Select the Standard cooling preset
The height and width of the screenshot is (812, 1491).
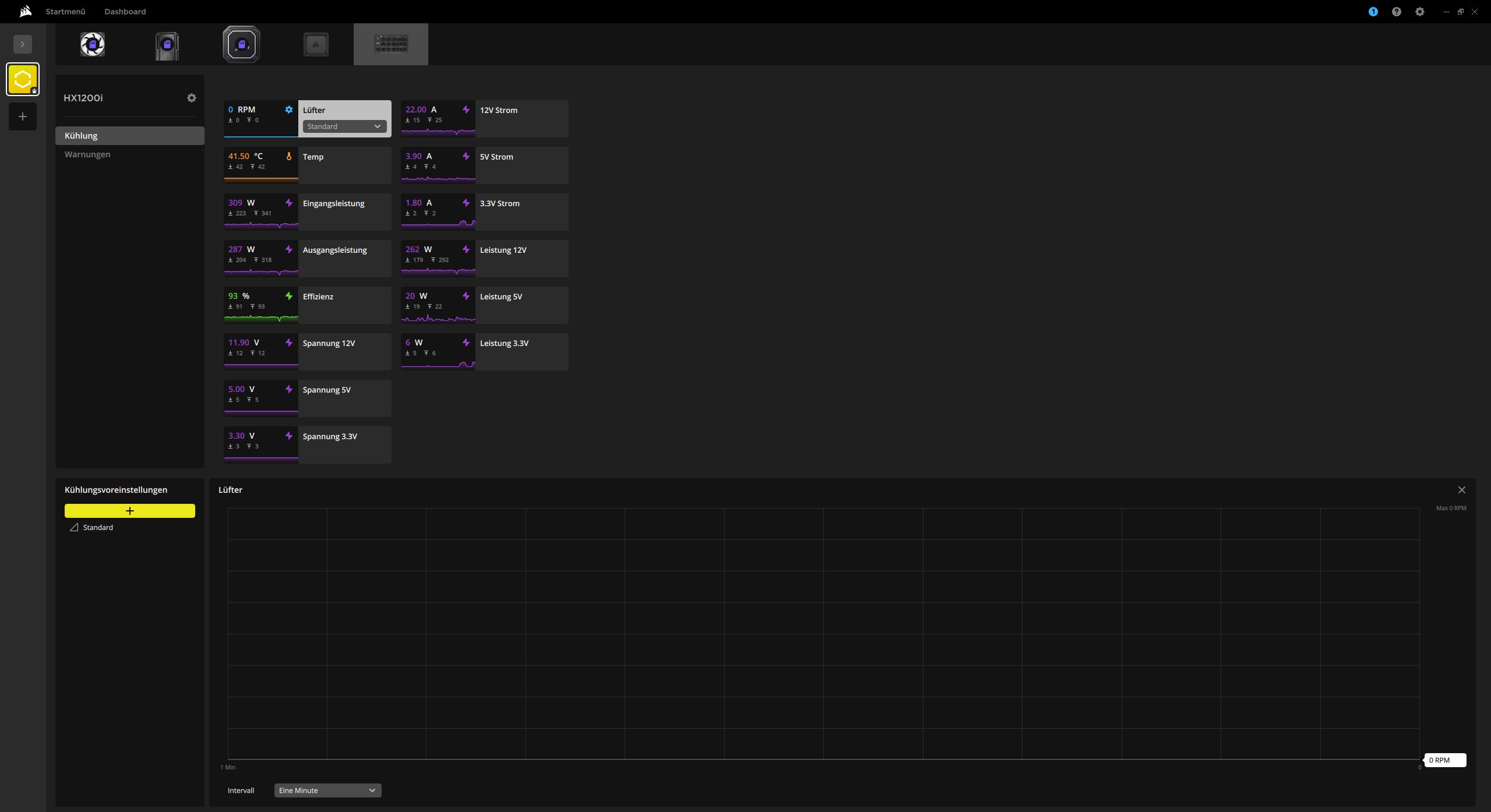[98, 527]
